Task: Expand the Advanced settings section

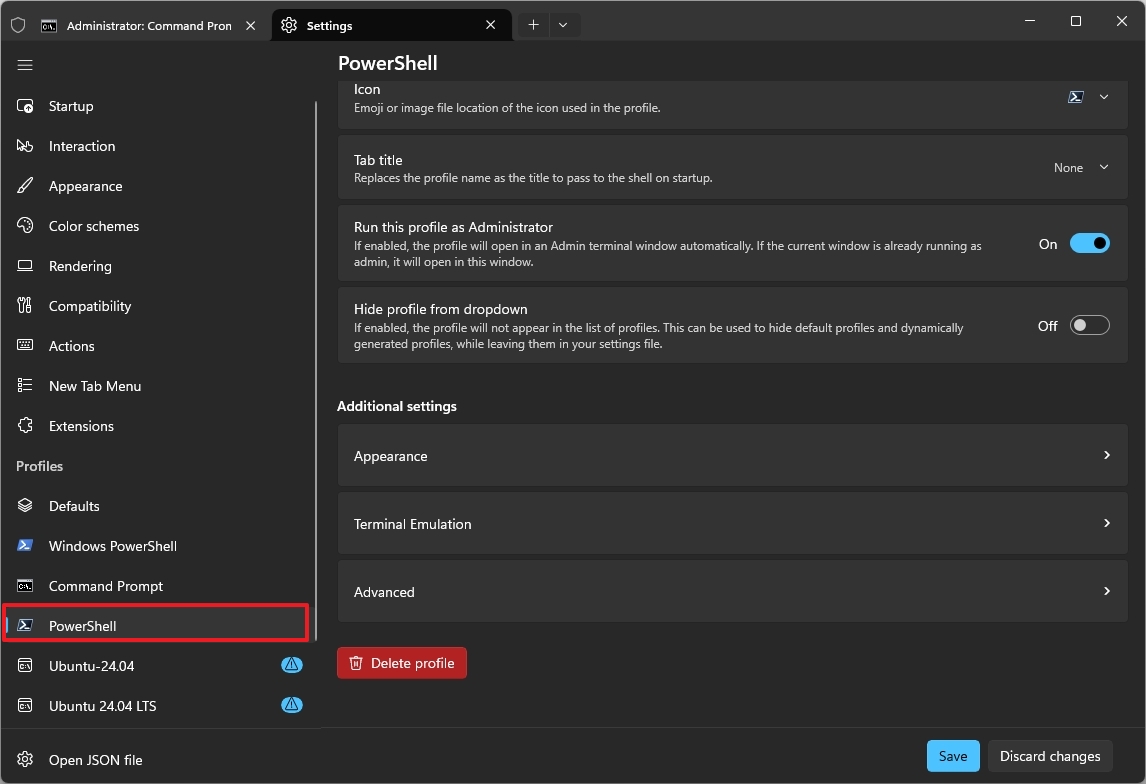Action: click(x=732, y=592)
